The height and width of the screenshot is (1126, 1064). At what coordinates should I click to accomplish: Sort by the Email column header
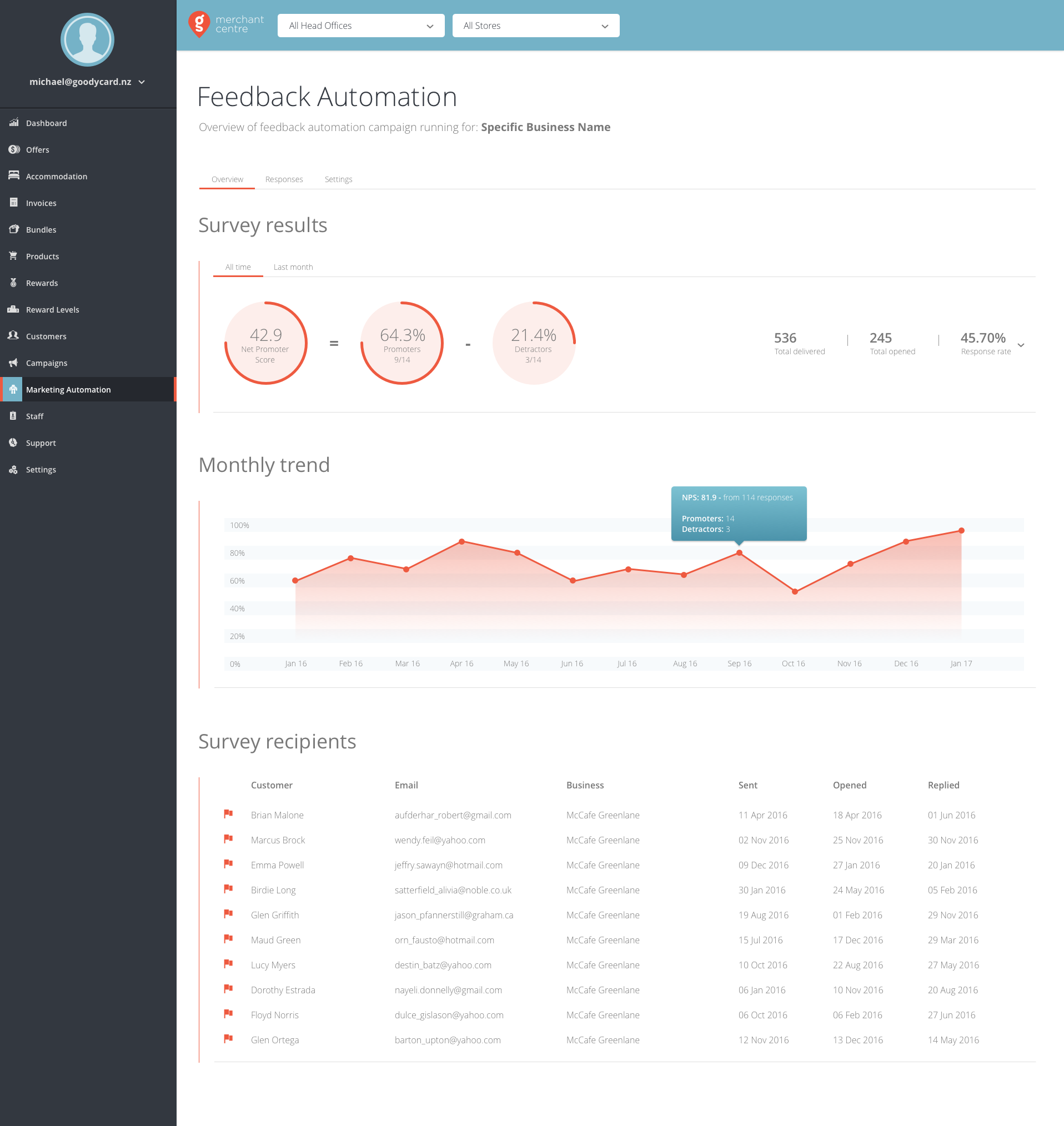pyautogui.click(x=406, y=785)
